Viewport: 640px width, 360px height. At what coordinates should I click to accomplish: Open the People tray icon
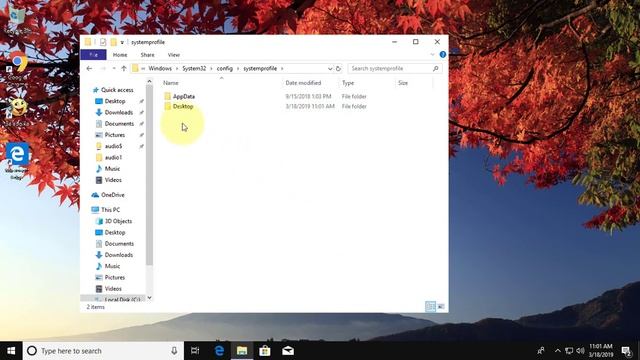click(541, 351)
